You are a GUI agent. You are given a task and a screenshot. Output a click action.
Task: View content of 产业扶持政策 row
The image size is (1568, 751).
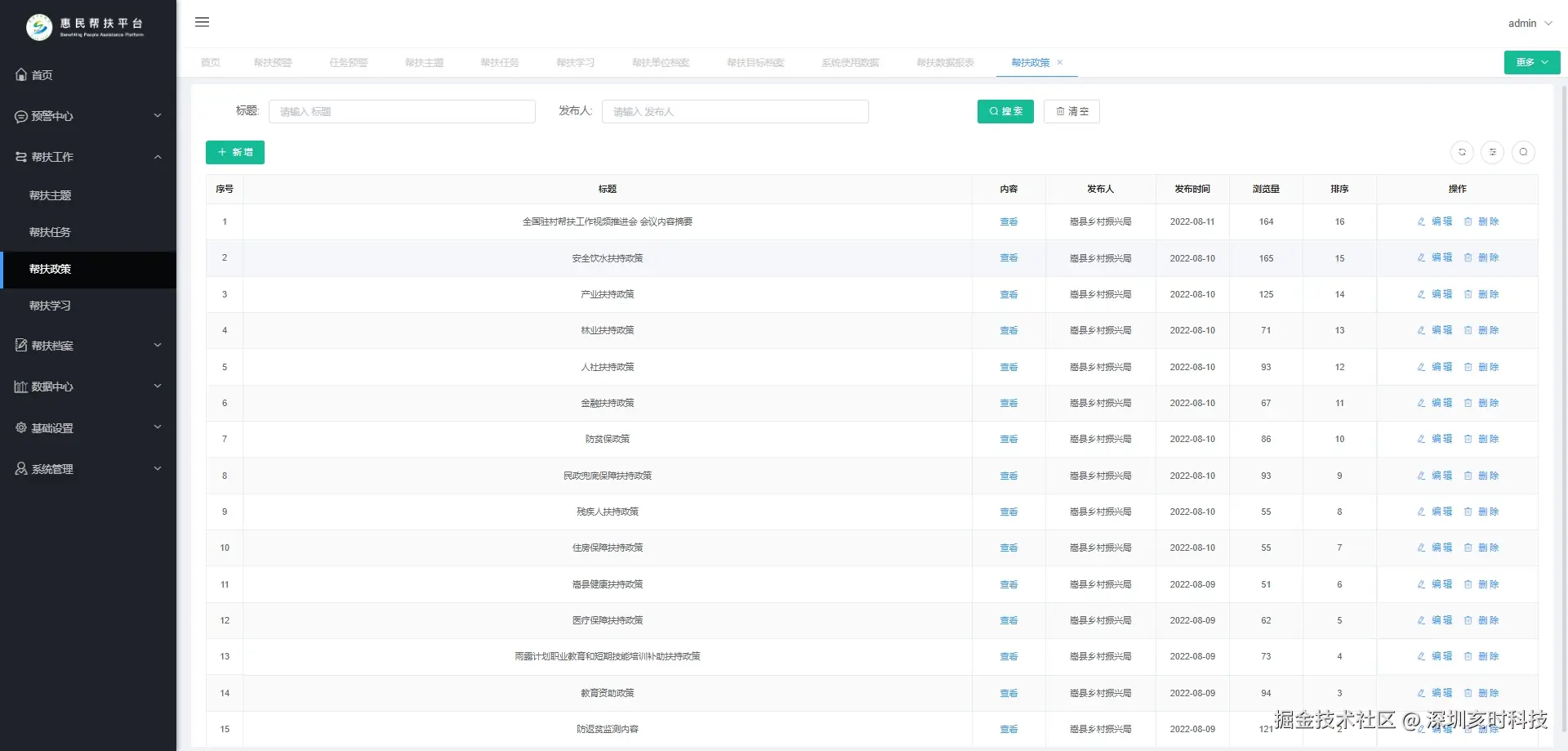pos(1009,294)
